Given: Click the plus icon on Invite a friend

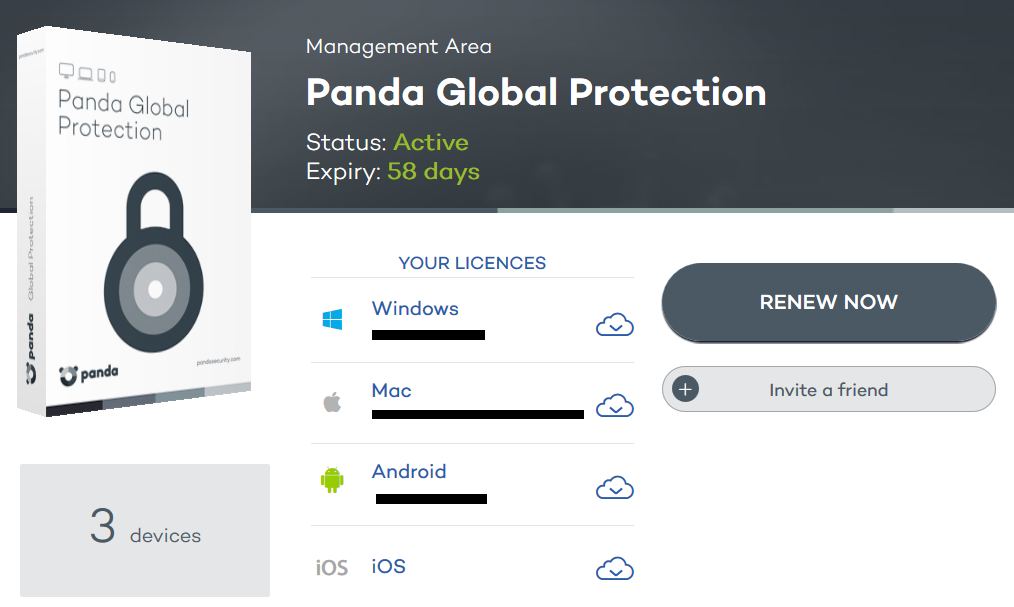Looking at the screenshot, I should [x=685, y=388].
